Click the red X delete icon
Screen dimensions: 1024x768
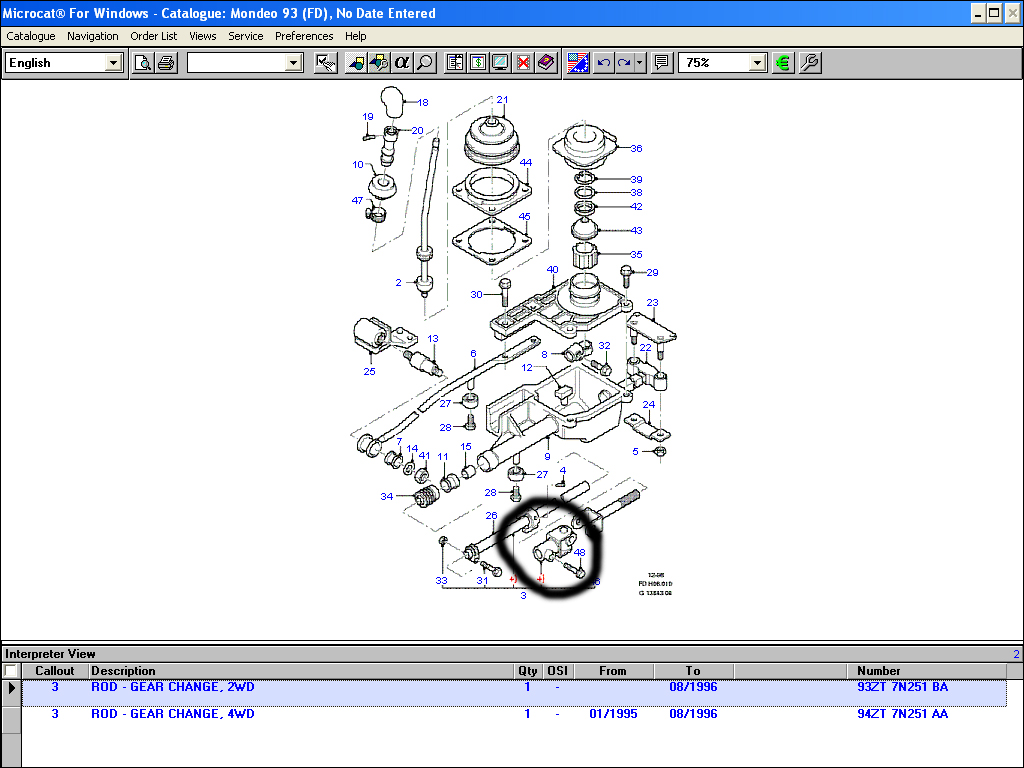tap(523, 63)
